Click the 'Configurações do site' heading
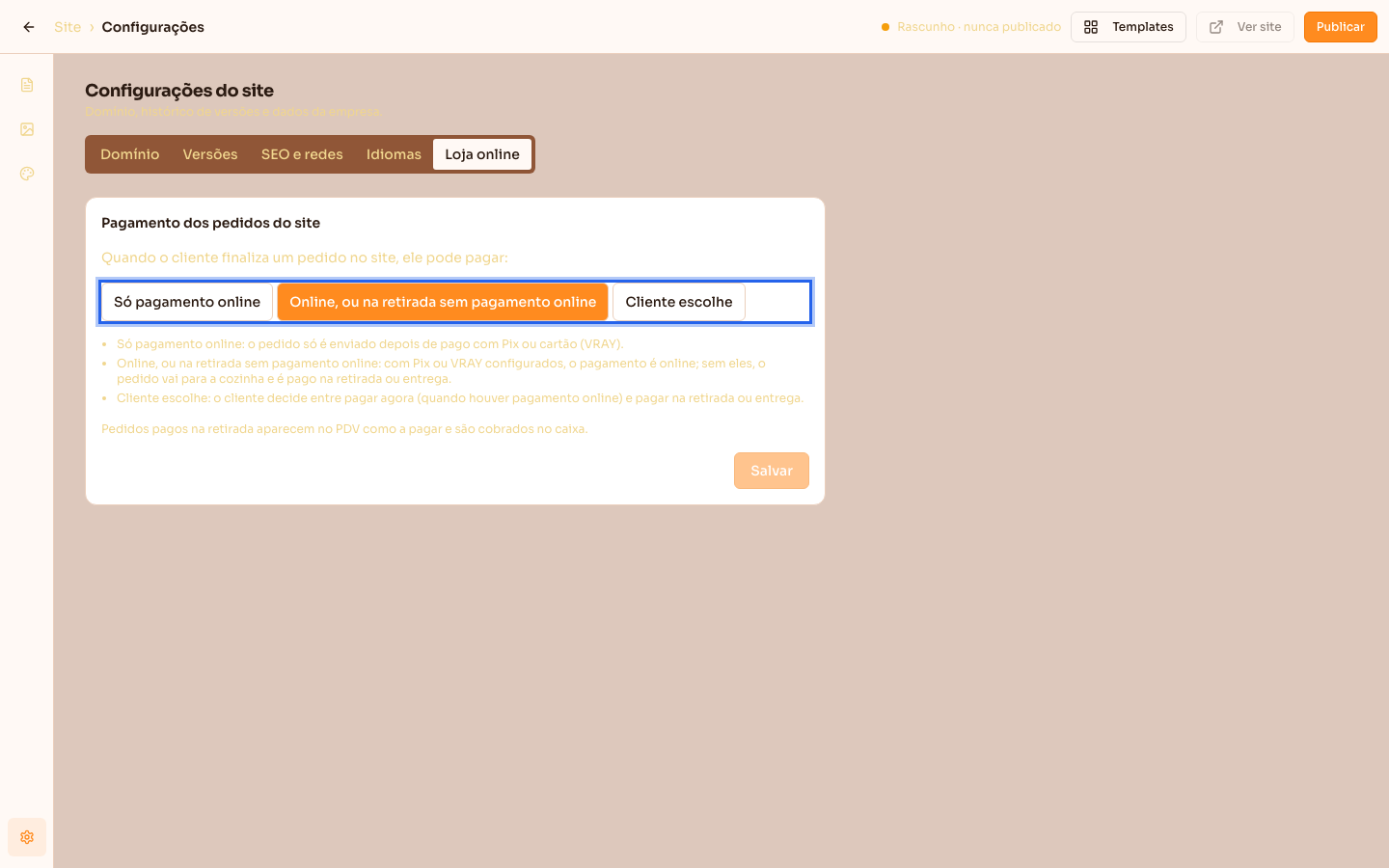Image resolution: width=1389 pixels, height=868 pixels. 179,91
